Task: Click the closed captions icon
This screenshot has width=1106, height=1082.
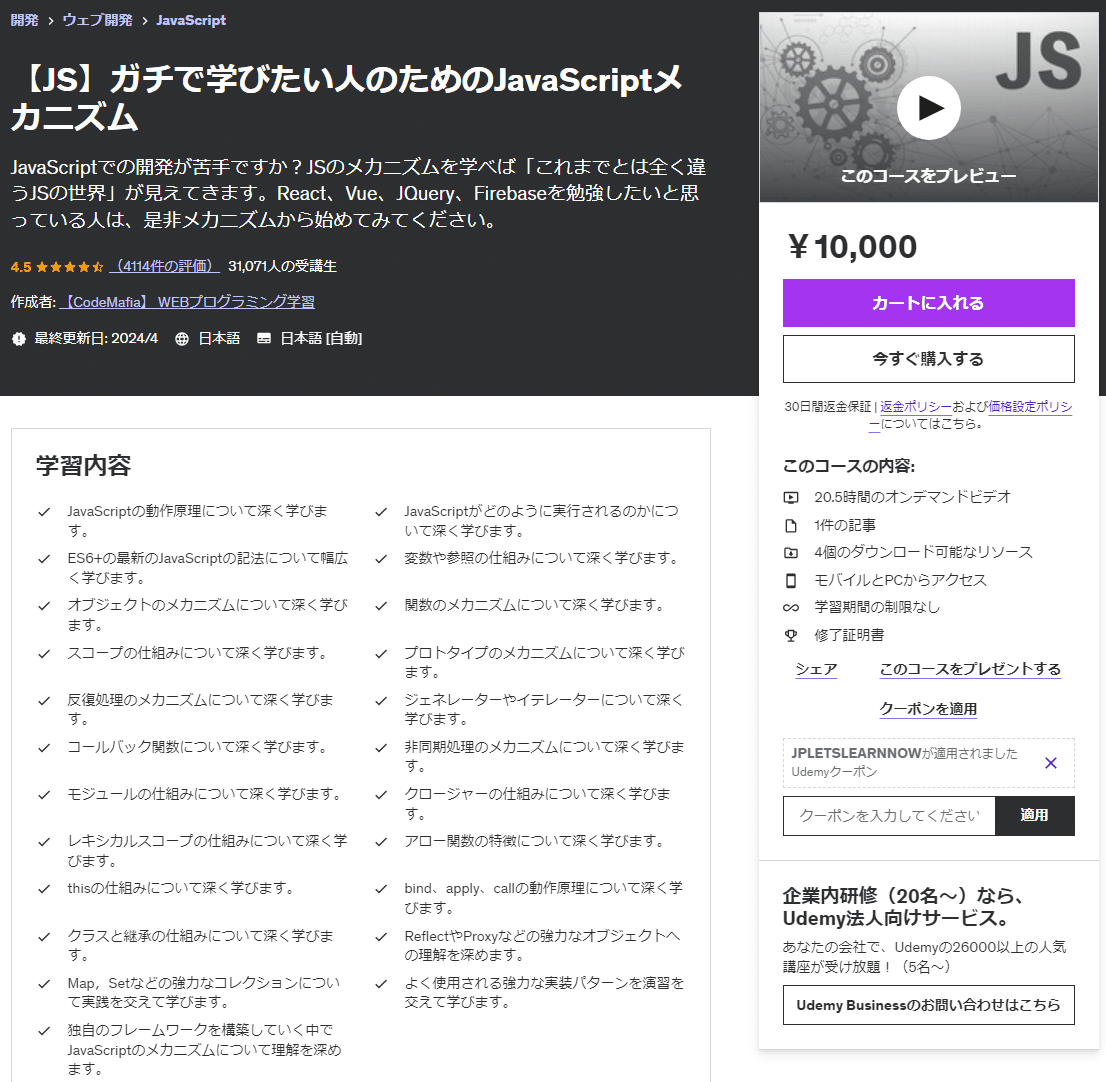Action: pos(264,339)
